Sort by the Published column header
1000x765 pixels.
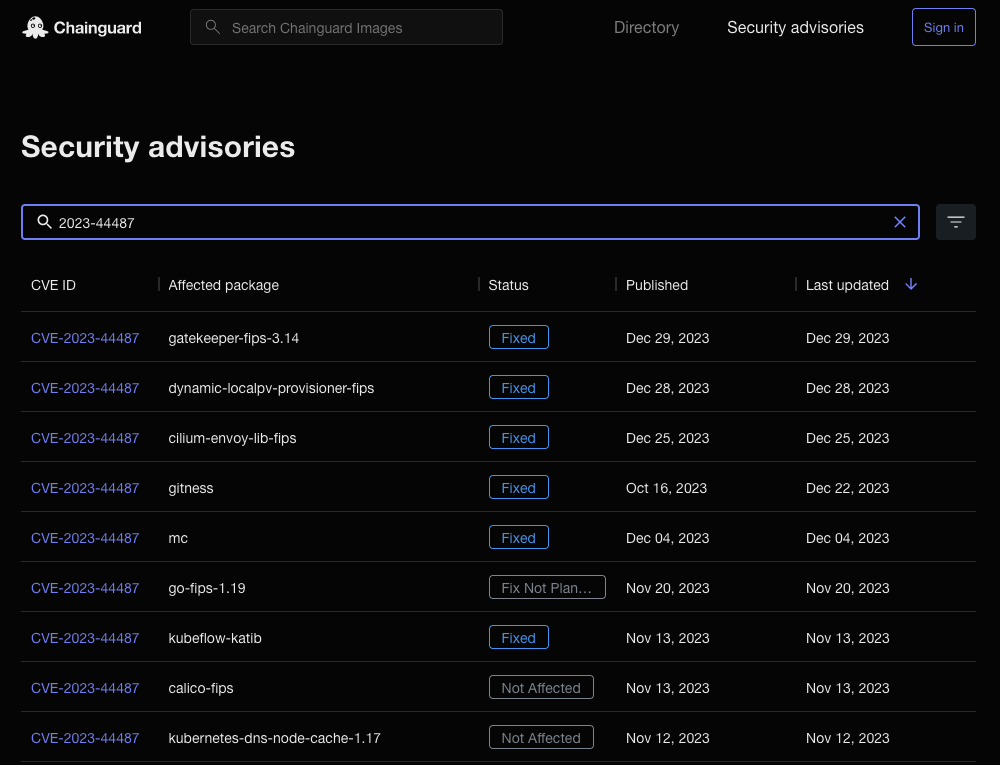[x=656, y=285]
